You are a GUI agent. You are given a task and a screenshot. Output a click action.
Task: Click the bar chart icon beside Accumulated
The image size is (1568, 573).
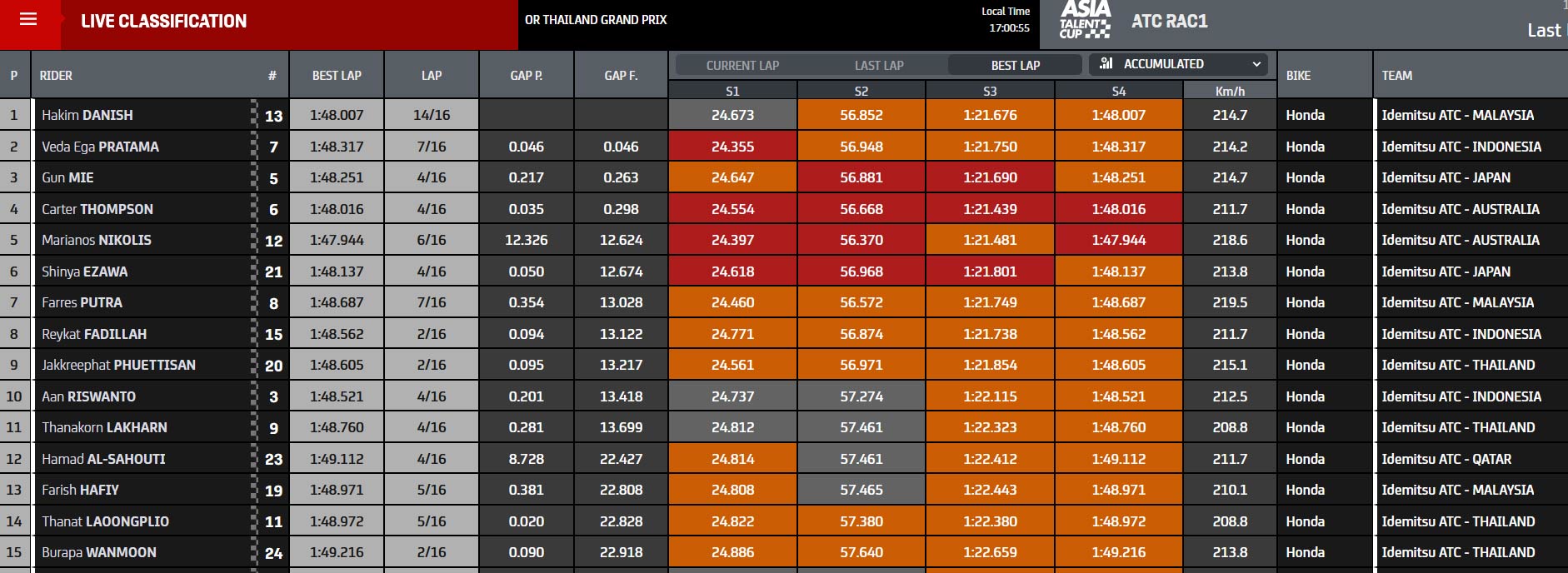[x=1106, y=64]
